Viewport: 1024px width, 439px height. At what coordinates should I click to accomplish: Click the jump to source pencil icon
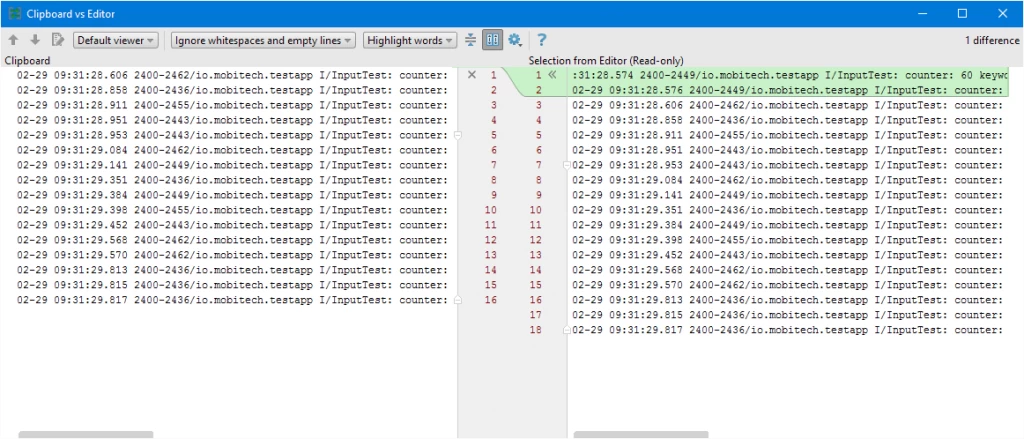click(x=58, y=40)
